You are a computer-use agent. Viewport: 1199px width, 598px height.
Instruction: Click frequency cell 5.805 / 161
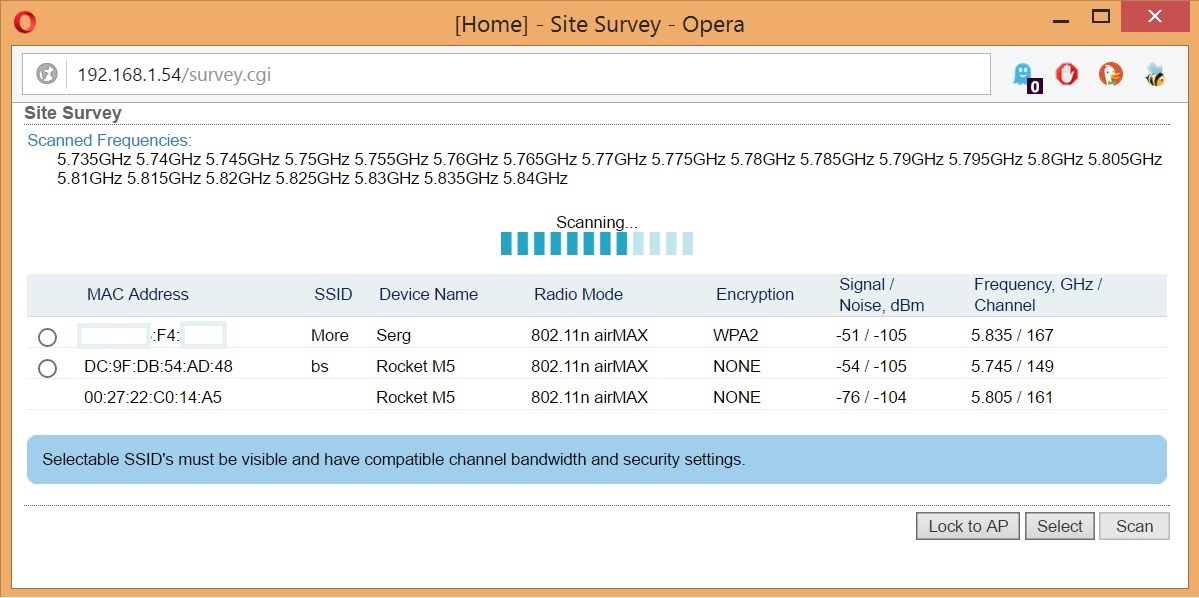coord(1012,398)
